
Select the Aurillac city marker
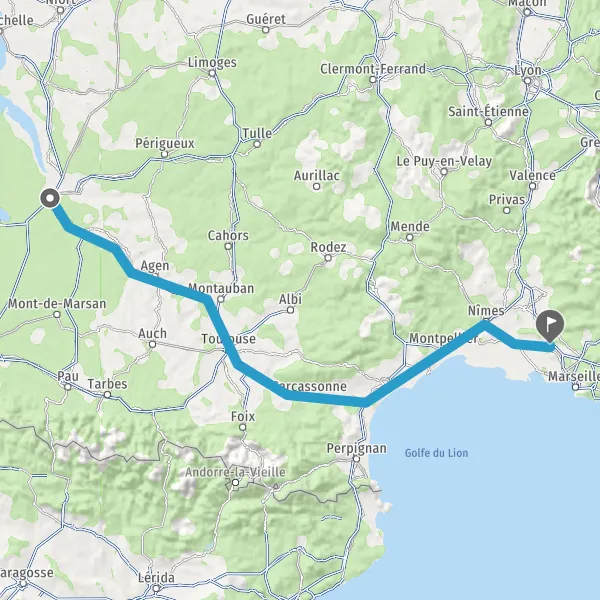316,187
